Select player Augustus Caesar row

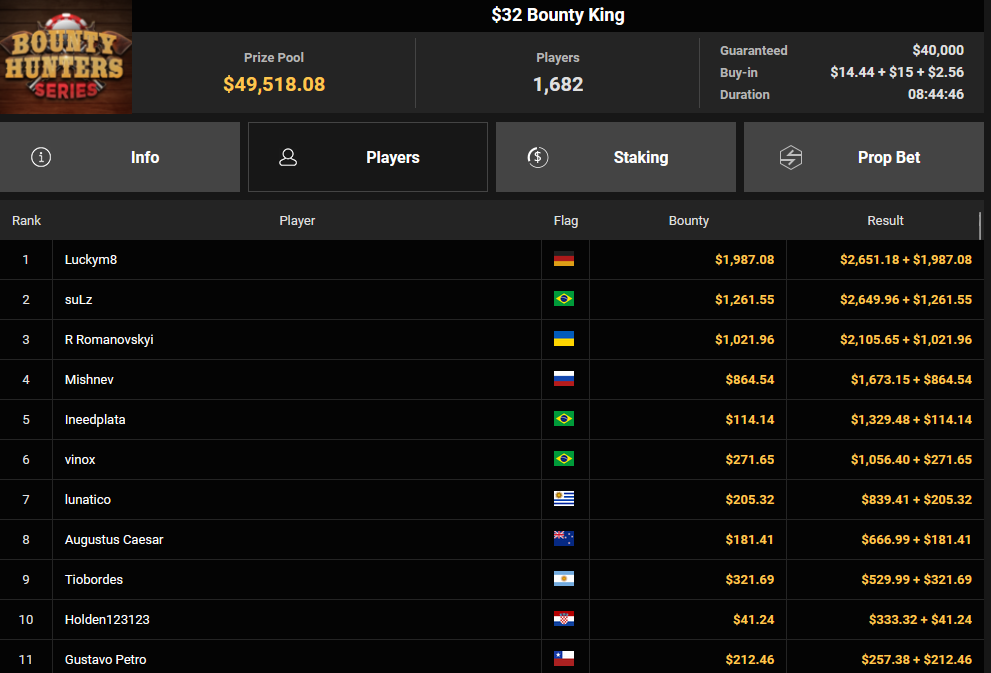pos(114,540)
